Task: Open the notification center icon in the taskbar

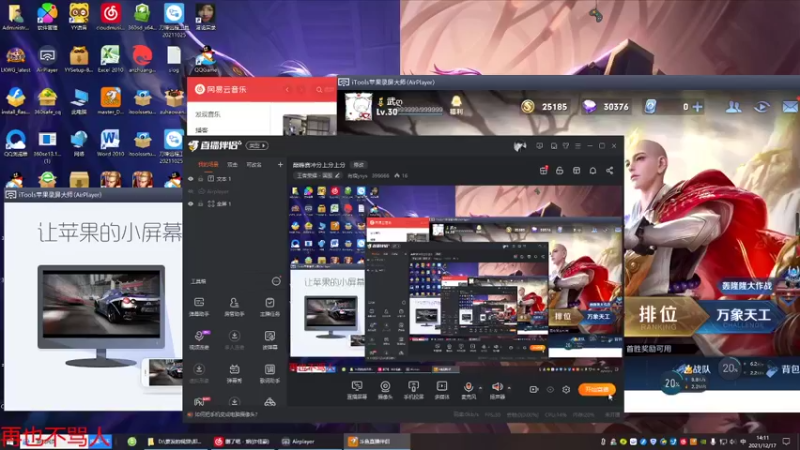Action: [x=786, y=441]
